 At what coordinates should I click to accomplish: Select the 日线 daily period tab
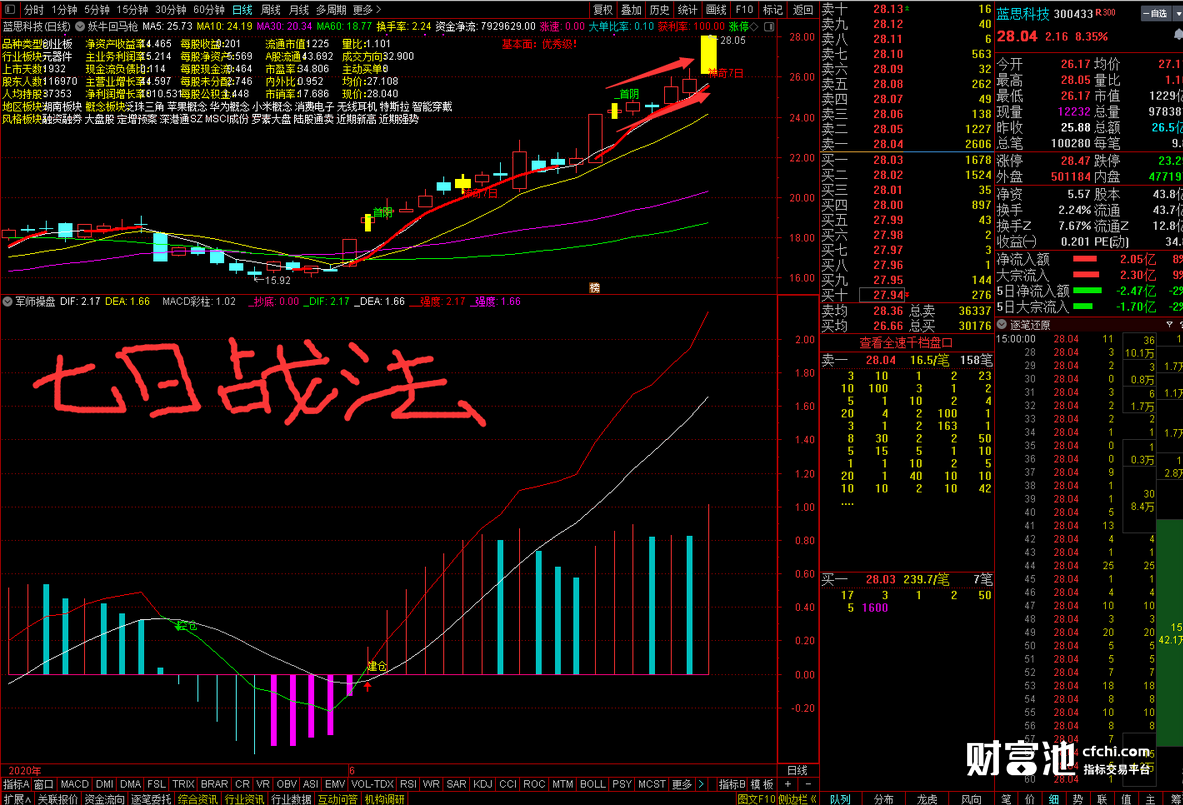click(x=242, y=10)
